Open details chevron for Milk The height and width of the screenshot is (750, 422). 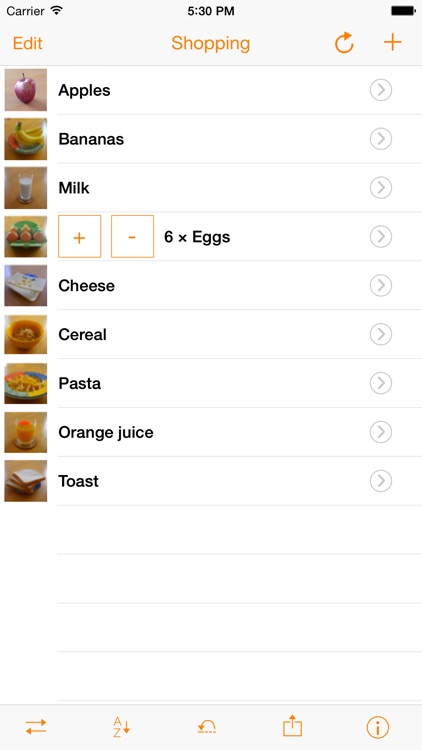[x=381, y=188]
